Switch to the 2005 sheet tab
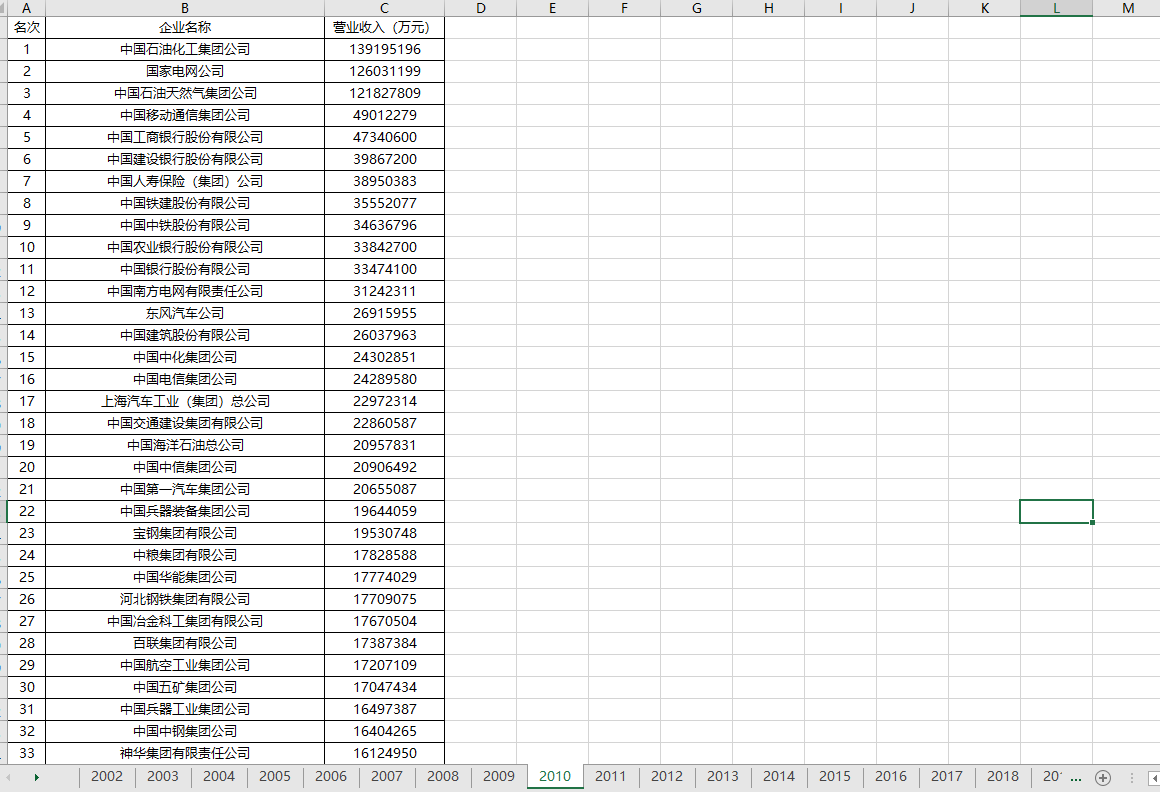Image resolution: width=1160 pixels, height=792 pixels. pos(274,776)
